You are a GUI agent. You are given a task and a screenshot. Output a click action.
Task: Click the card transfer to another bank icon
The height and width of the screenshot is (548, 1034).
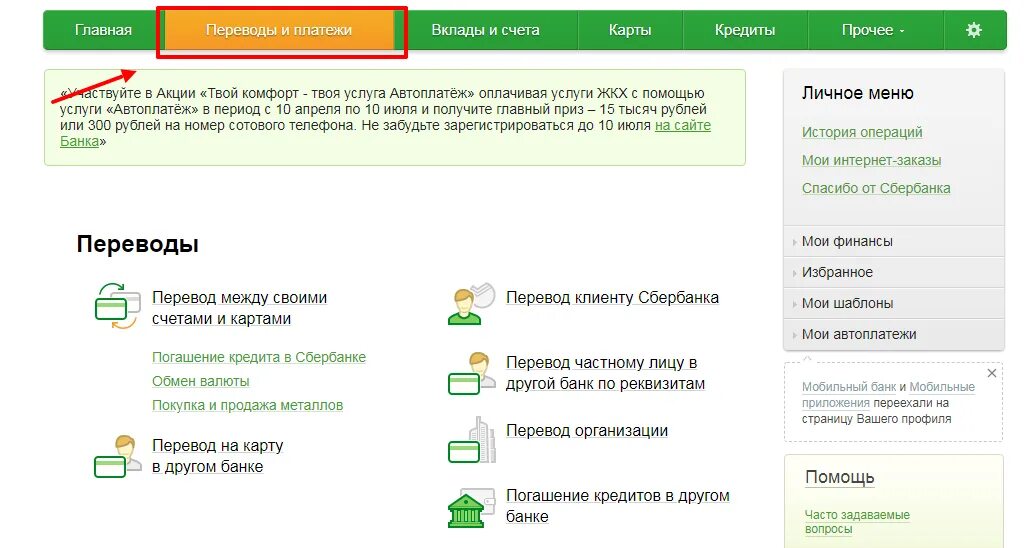[x=117, y=456]
